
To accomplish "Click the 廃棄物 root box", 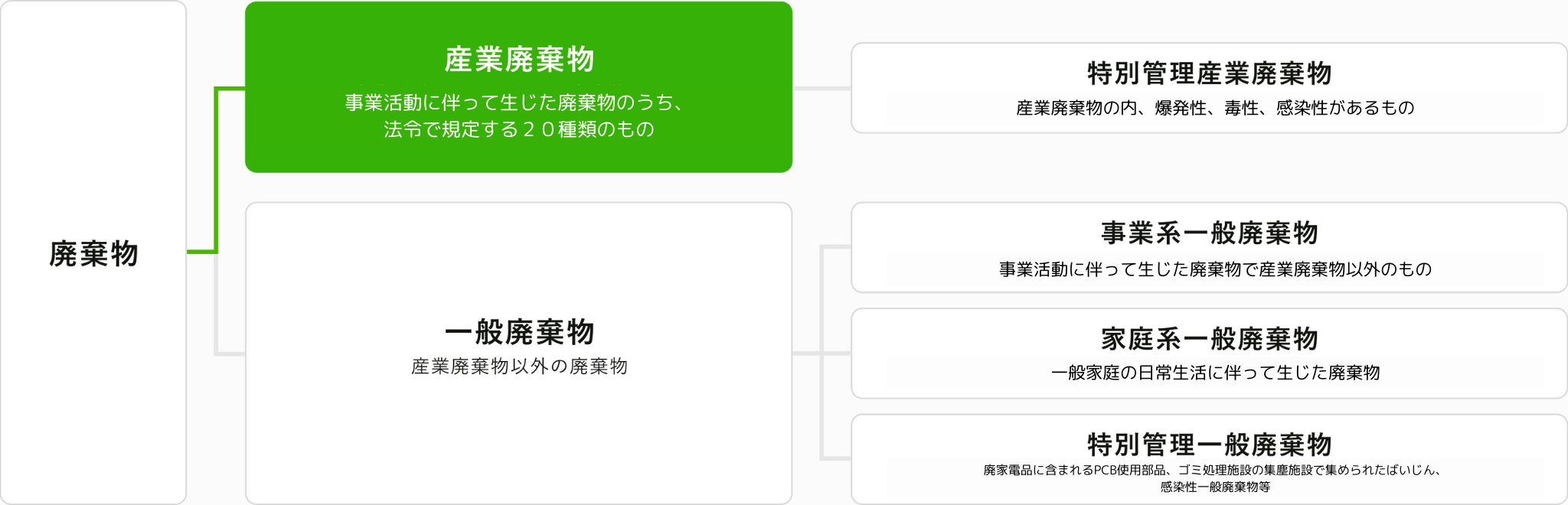I will pos(93,252).
